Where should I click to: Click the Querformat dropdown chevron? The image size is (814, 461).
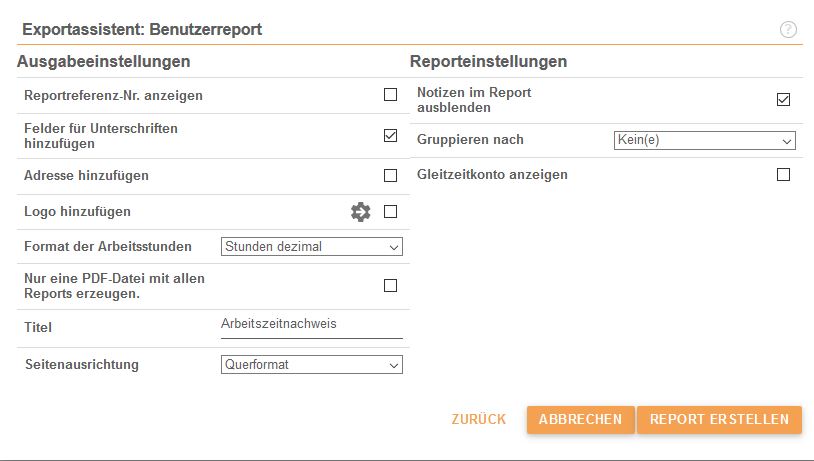(394, 365)
